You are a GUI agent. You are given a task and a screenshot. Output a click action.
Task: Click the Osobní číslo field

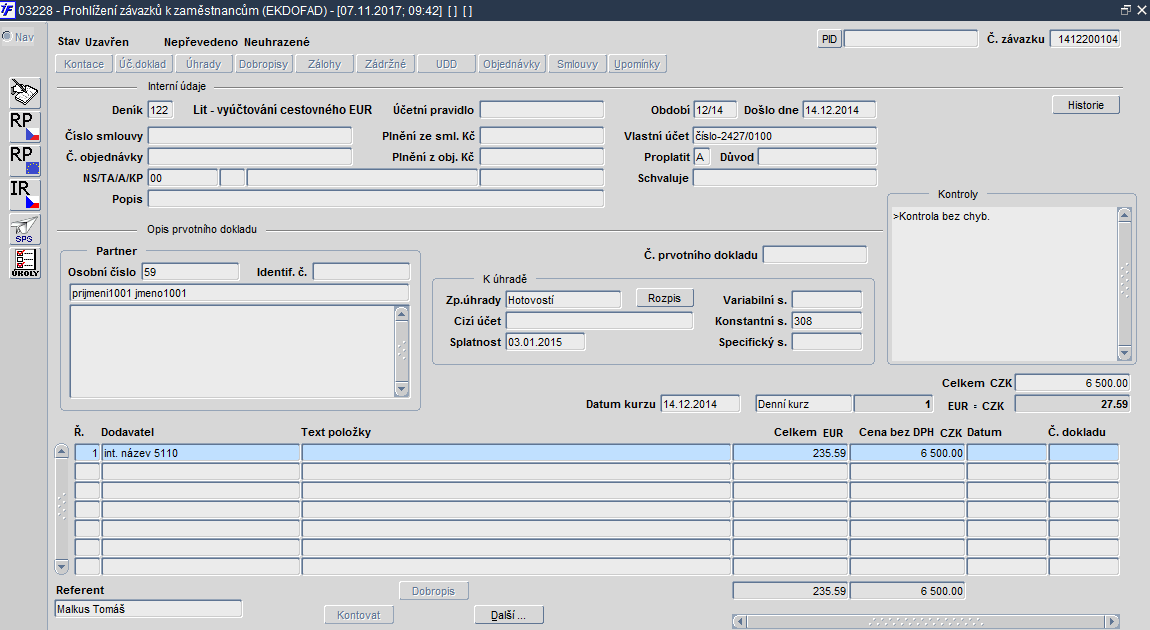(x=190, y=272)
